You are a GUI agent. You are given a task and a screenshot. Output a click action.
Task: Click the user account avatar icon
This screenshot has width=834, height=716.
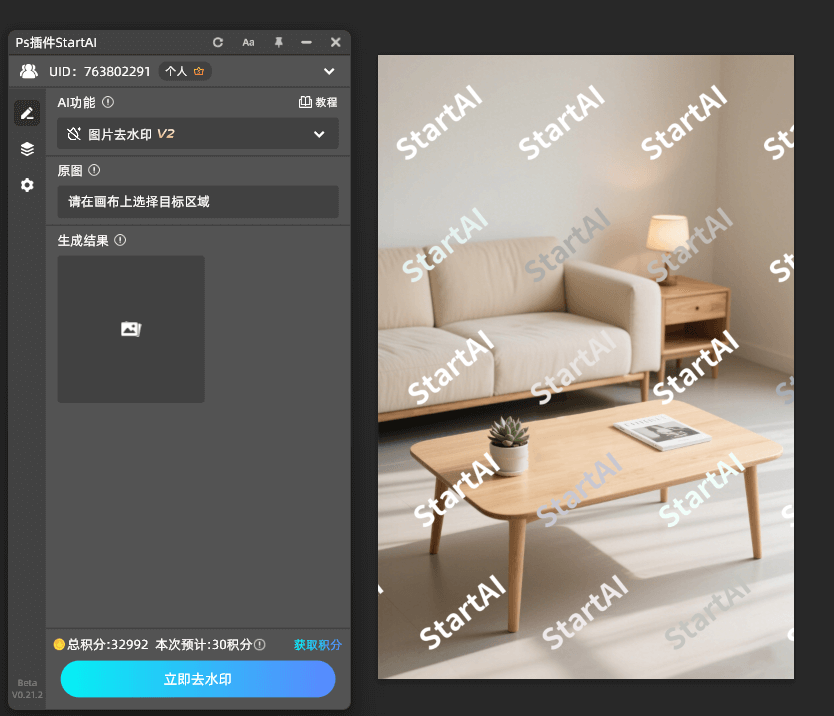tap(29, 71)
